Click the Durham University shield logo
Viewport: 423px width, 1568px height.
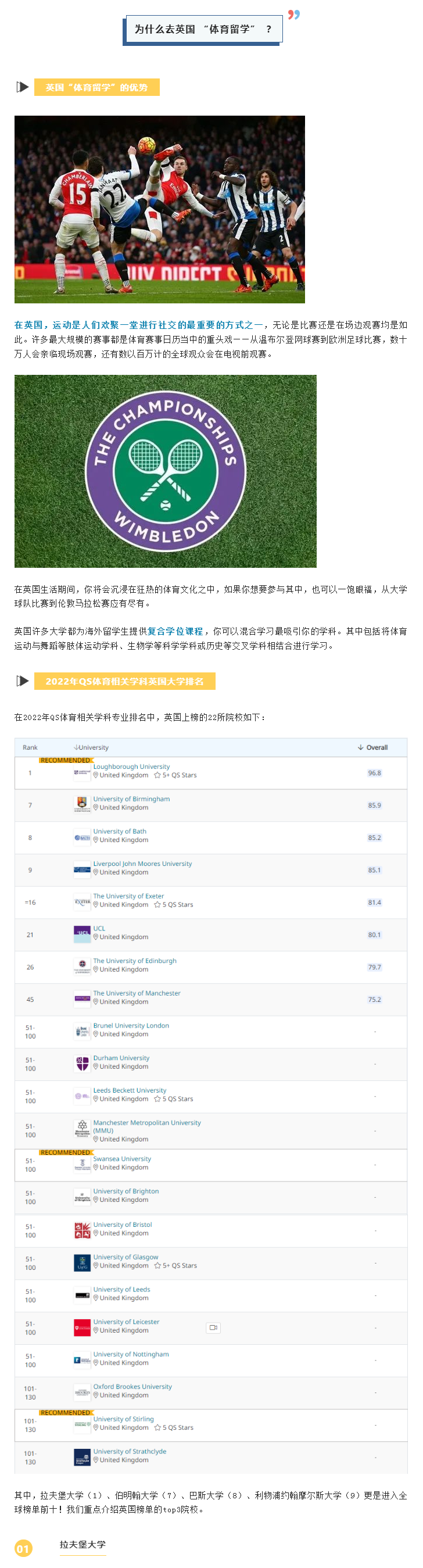pos(82,1064)
